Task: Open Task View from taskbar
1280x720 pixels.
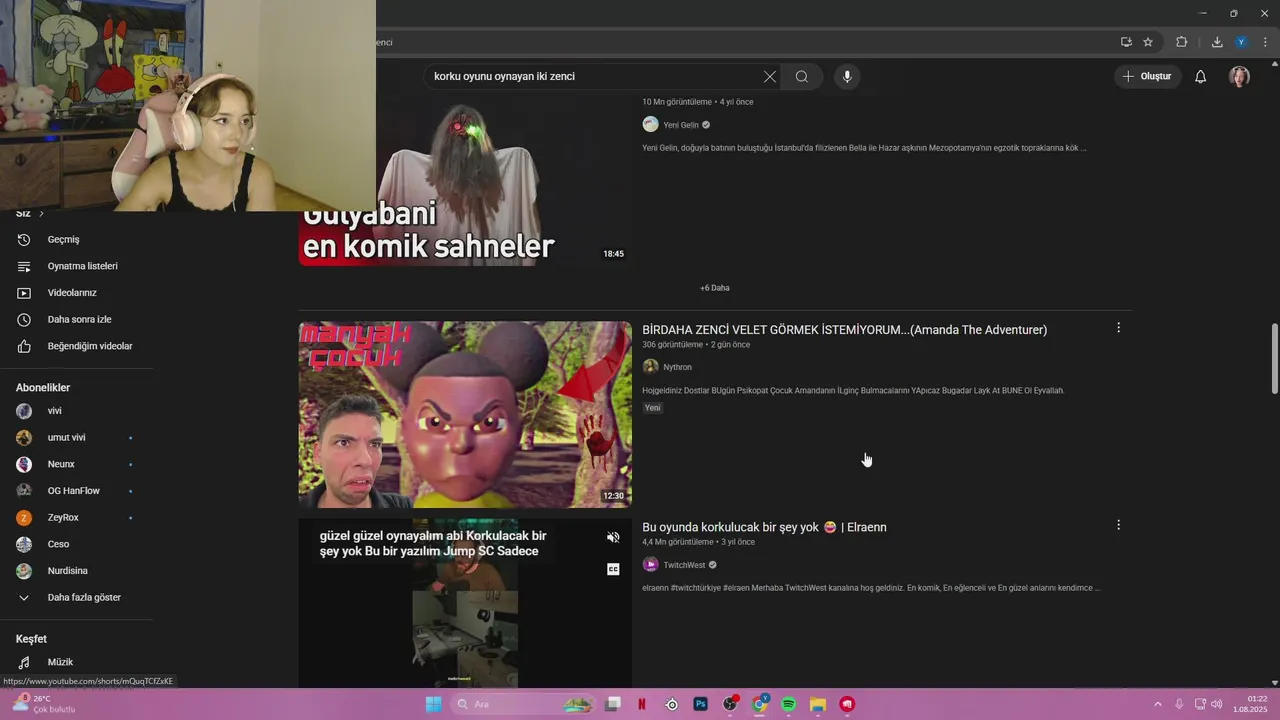Action: (614, 704)
